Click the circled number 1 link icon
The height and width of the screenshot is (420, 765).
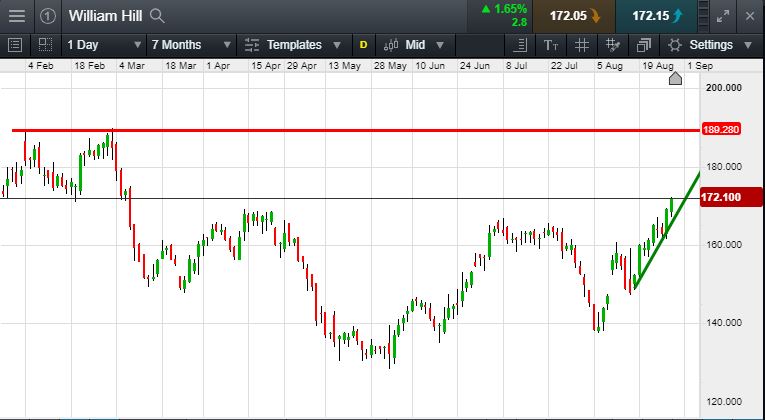click(47, 16)
